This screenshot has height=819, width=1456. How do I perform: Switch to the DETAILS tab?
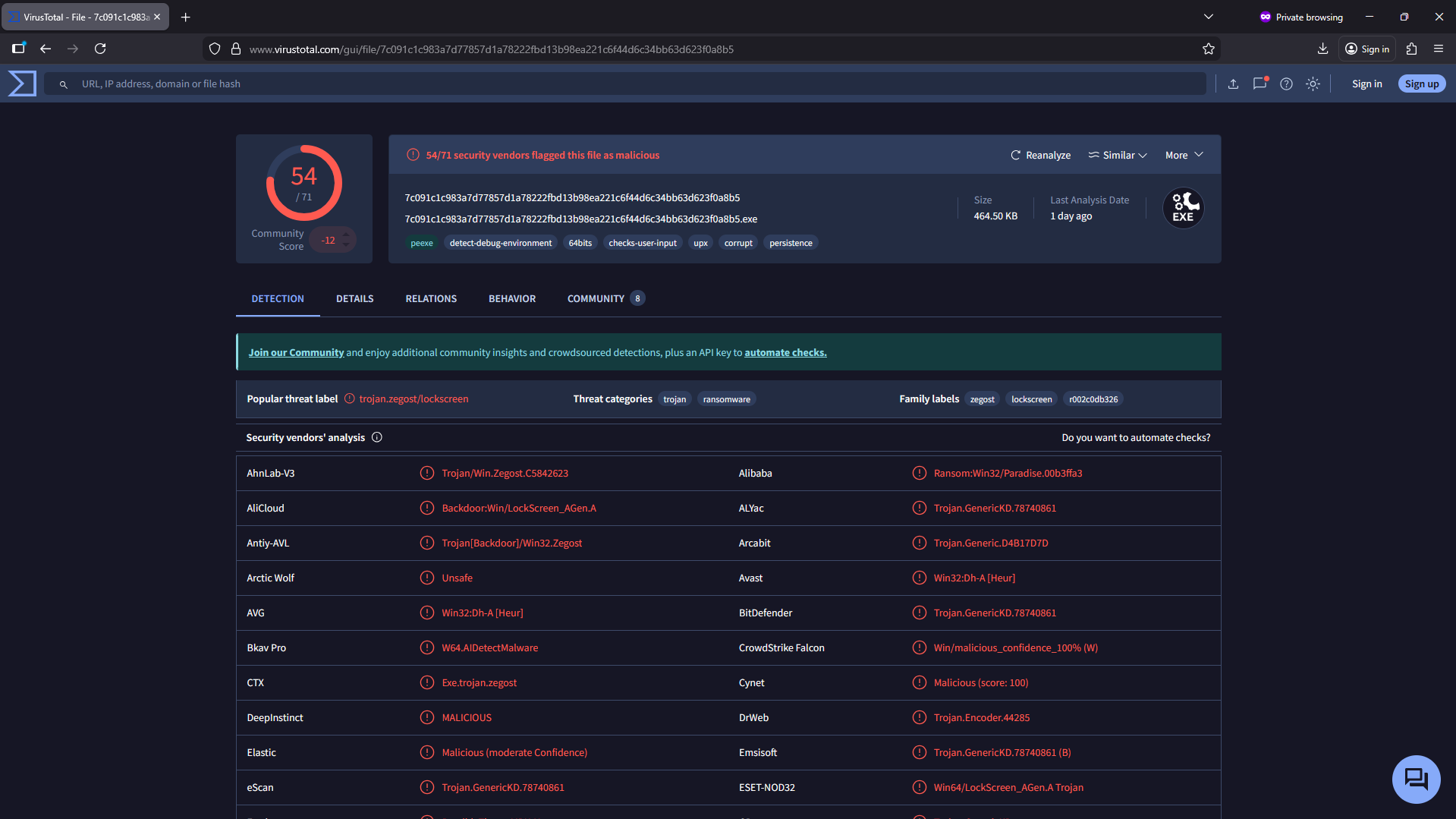click(354, 298)
